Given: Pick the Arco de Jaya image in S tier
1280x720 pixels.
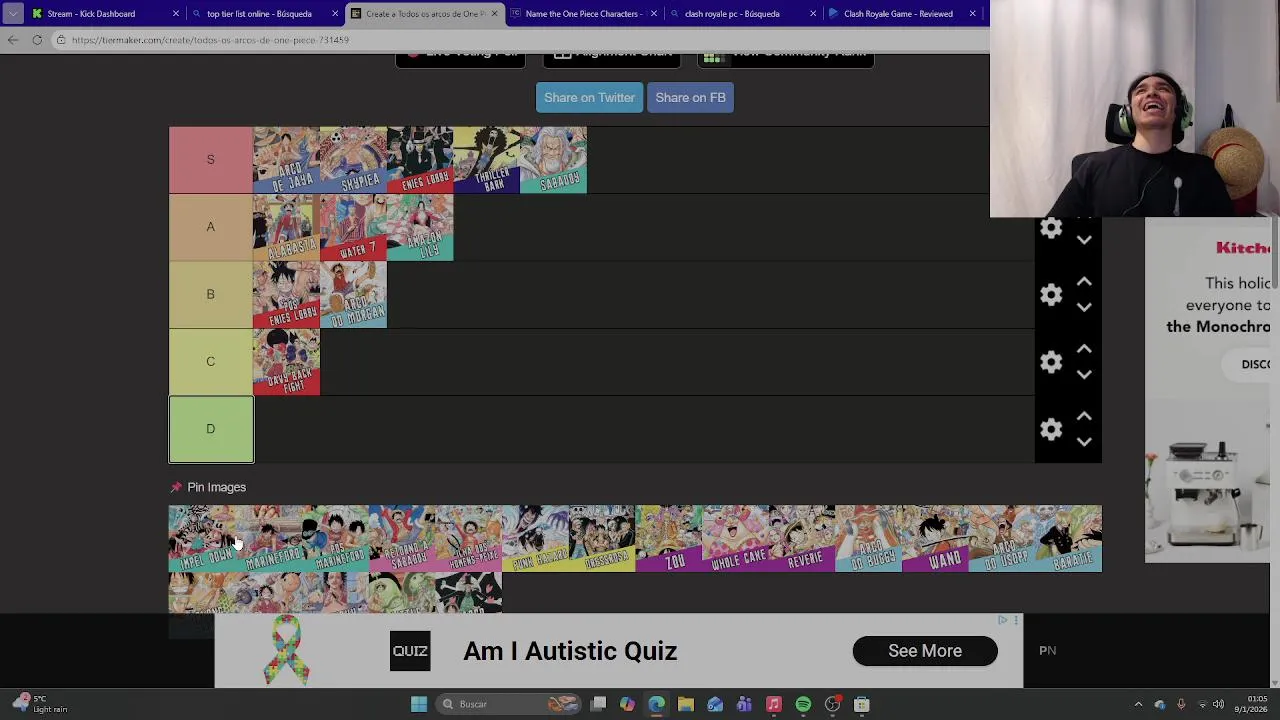Looking at the screenshot, I should [x=286, y=160].
